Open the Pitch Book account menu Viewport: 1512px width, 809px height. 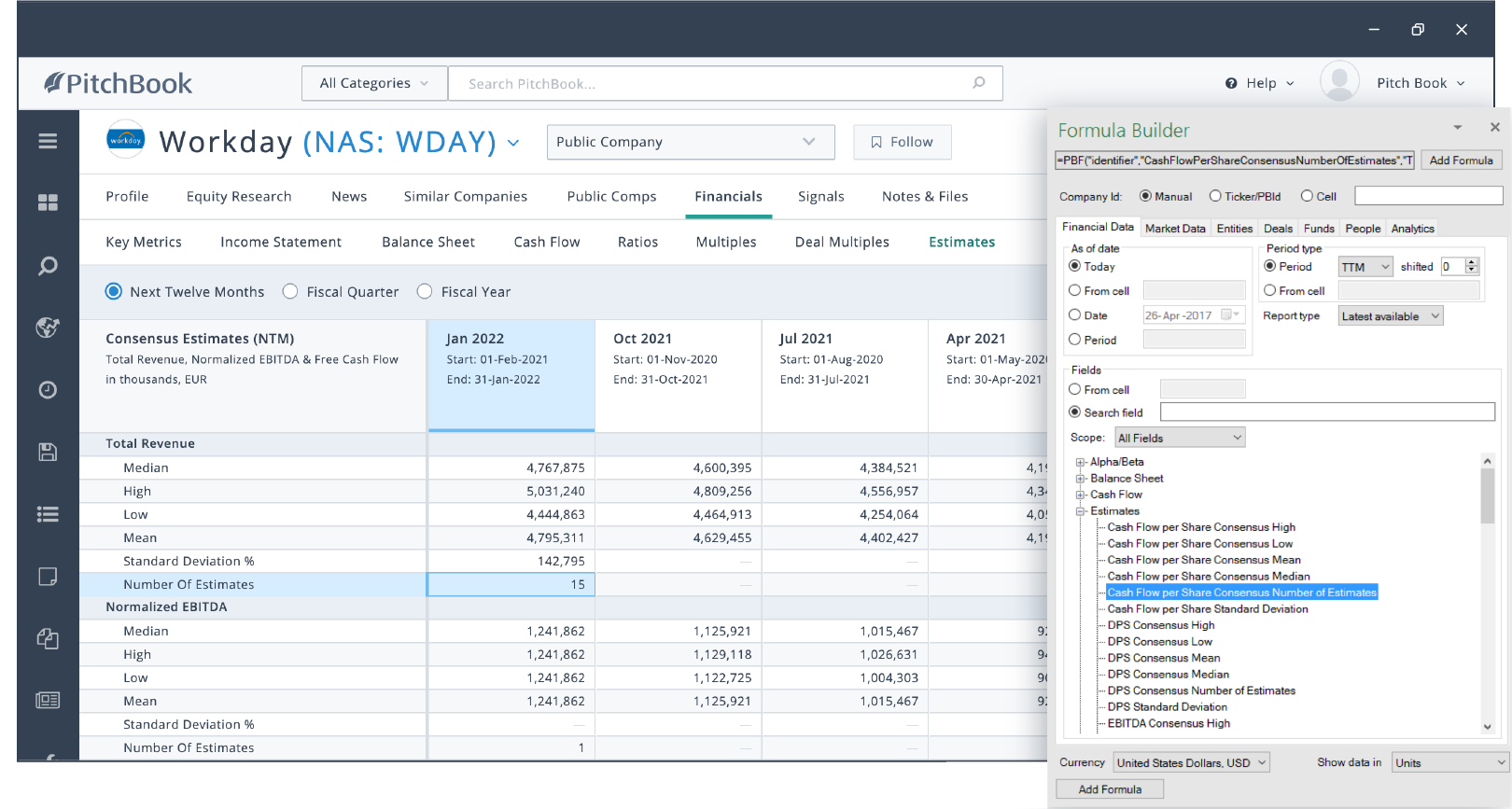pyautogui.click(x=1421, y=83)
